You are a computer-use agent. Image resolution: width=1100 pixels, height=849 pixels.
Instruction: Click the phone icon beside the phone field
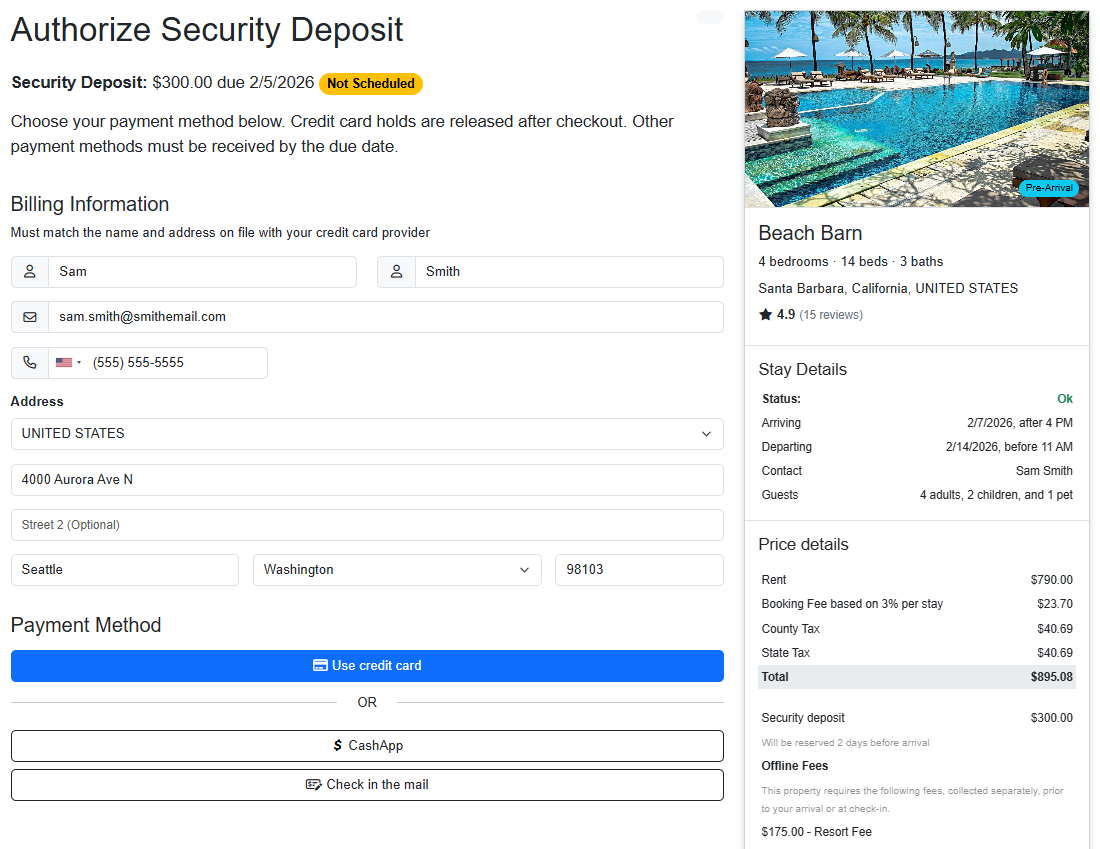(29, 363)
